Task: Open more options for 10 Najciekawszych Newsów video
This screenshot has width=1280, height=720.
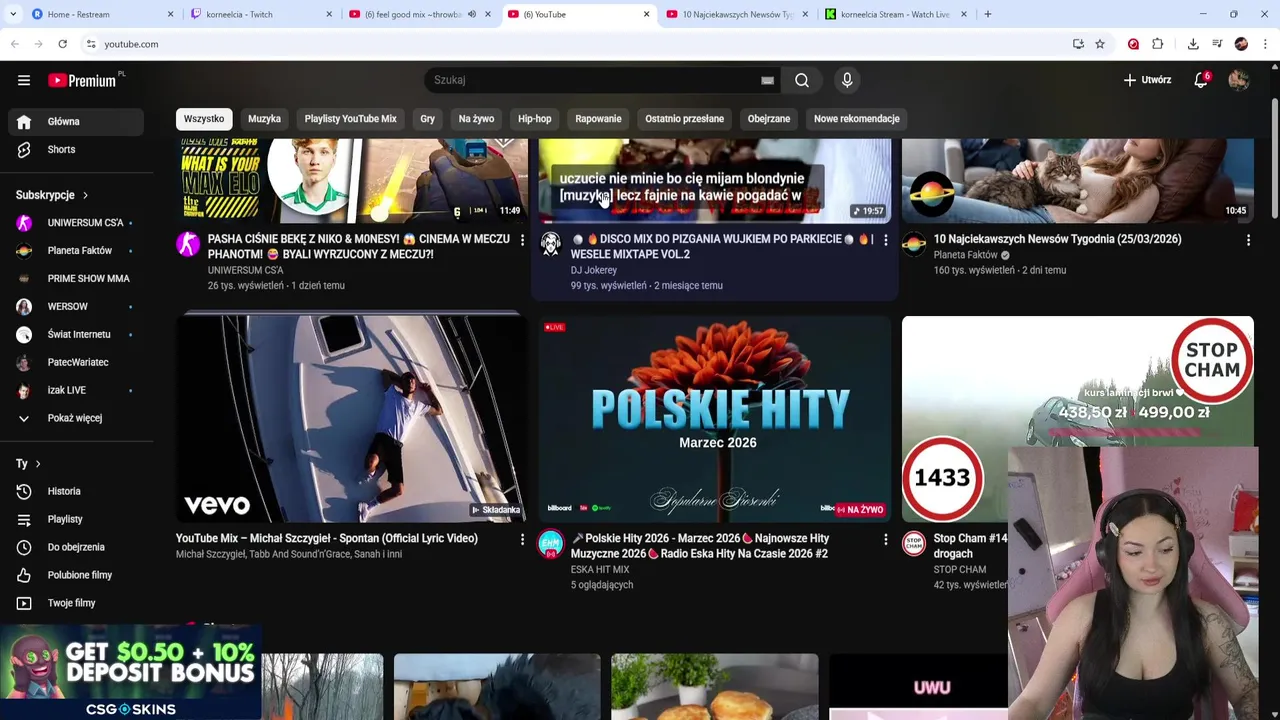Action: click(1248, 240)
